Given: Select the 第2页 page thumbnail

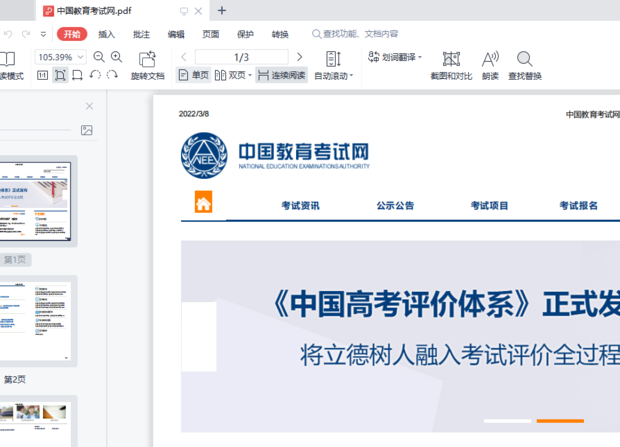Looking at the screenshot, I should [35, 320].
